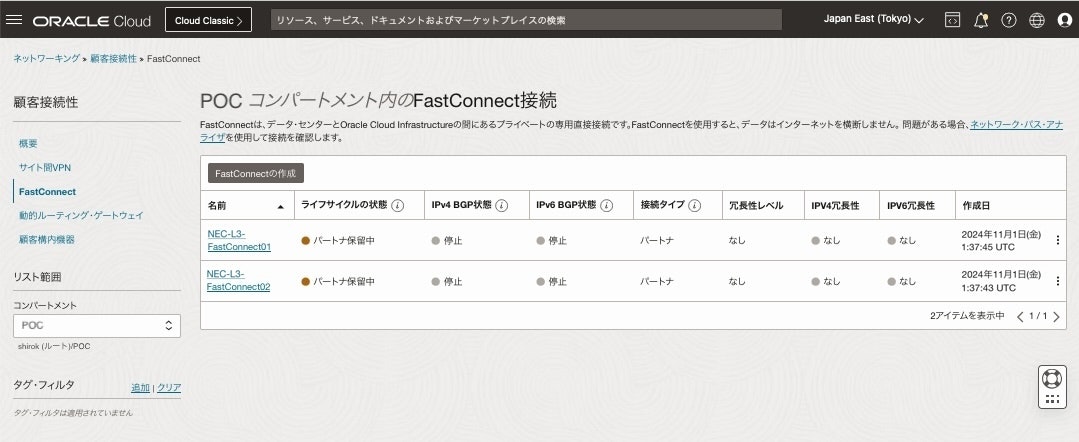Select 顧客構内機器 in the sidebar
The width and height of the screenshot is (1079, 442).
tap(47, 240)
